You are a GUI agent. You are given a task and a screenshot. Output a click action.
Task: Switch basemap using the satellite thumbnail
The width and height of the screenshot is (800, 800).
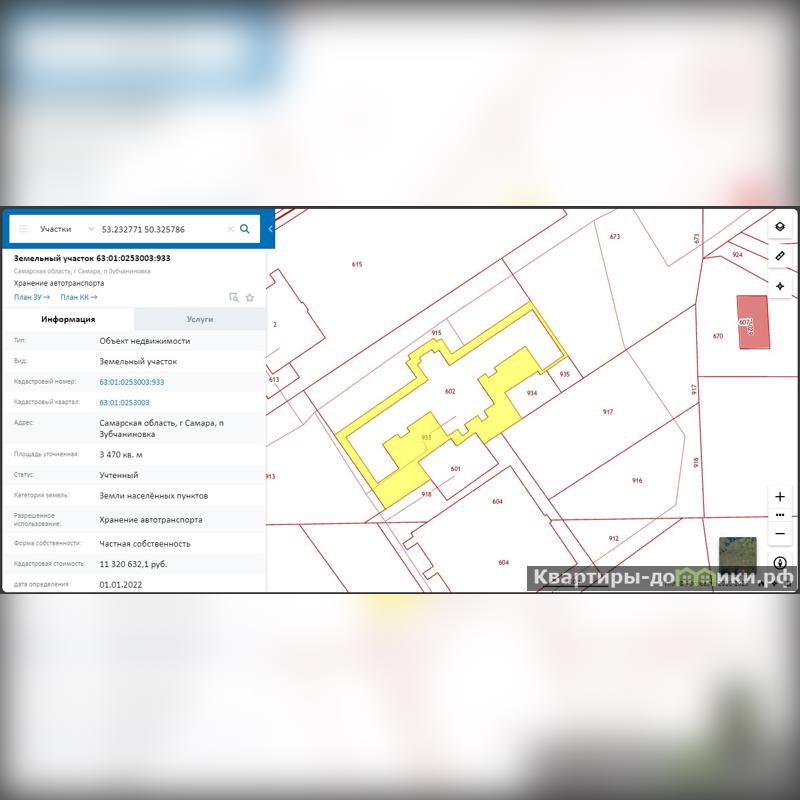pos(737,556)
